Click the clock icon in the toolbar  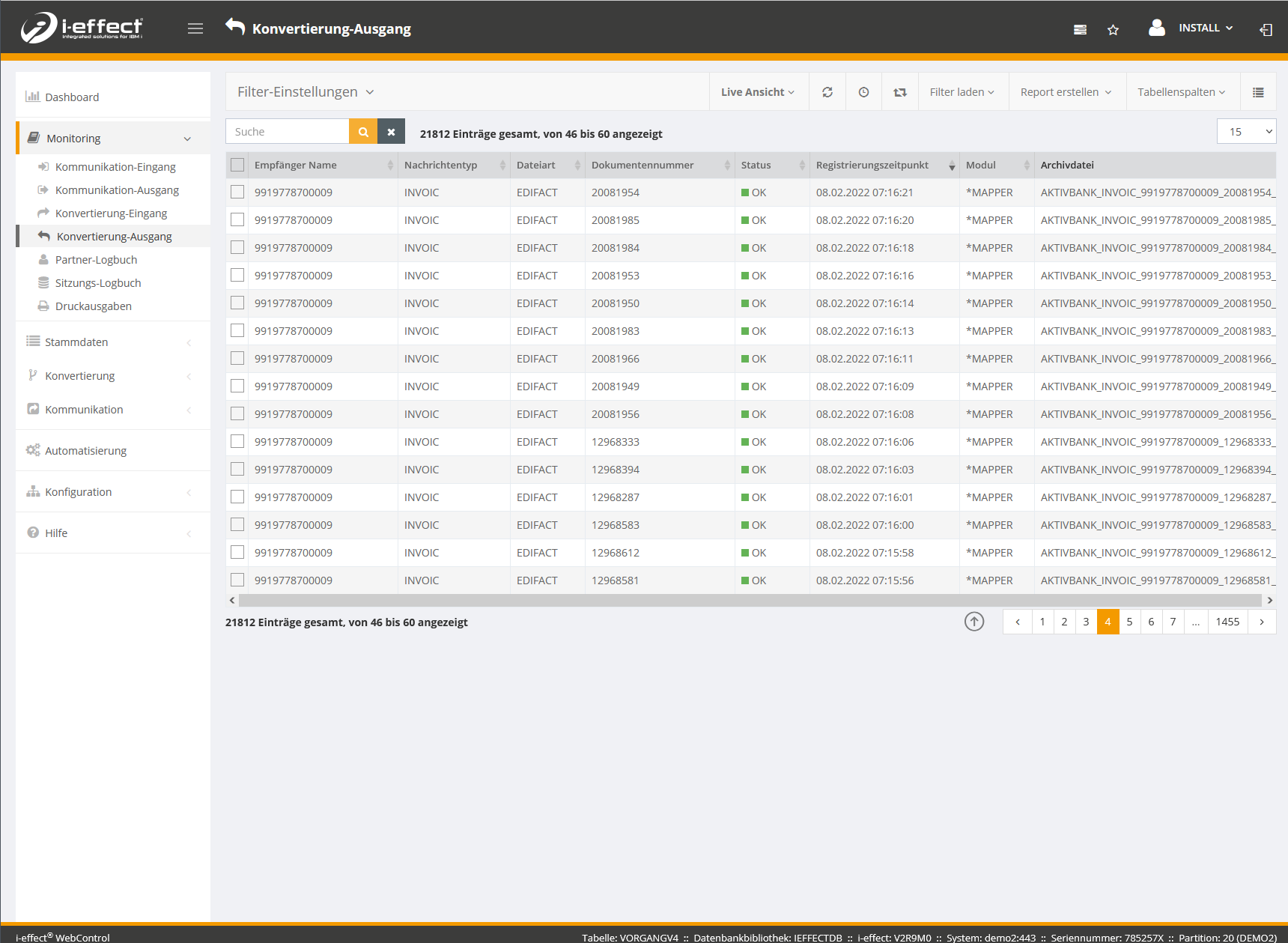pyautogui.click(x=863, y=92)
